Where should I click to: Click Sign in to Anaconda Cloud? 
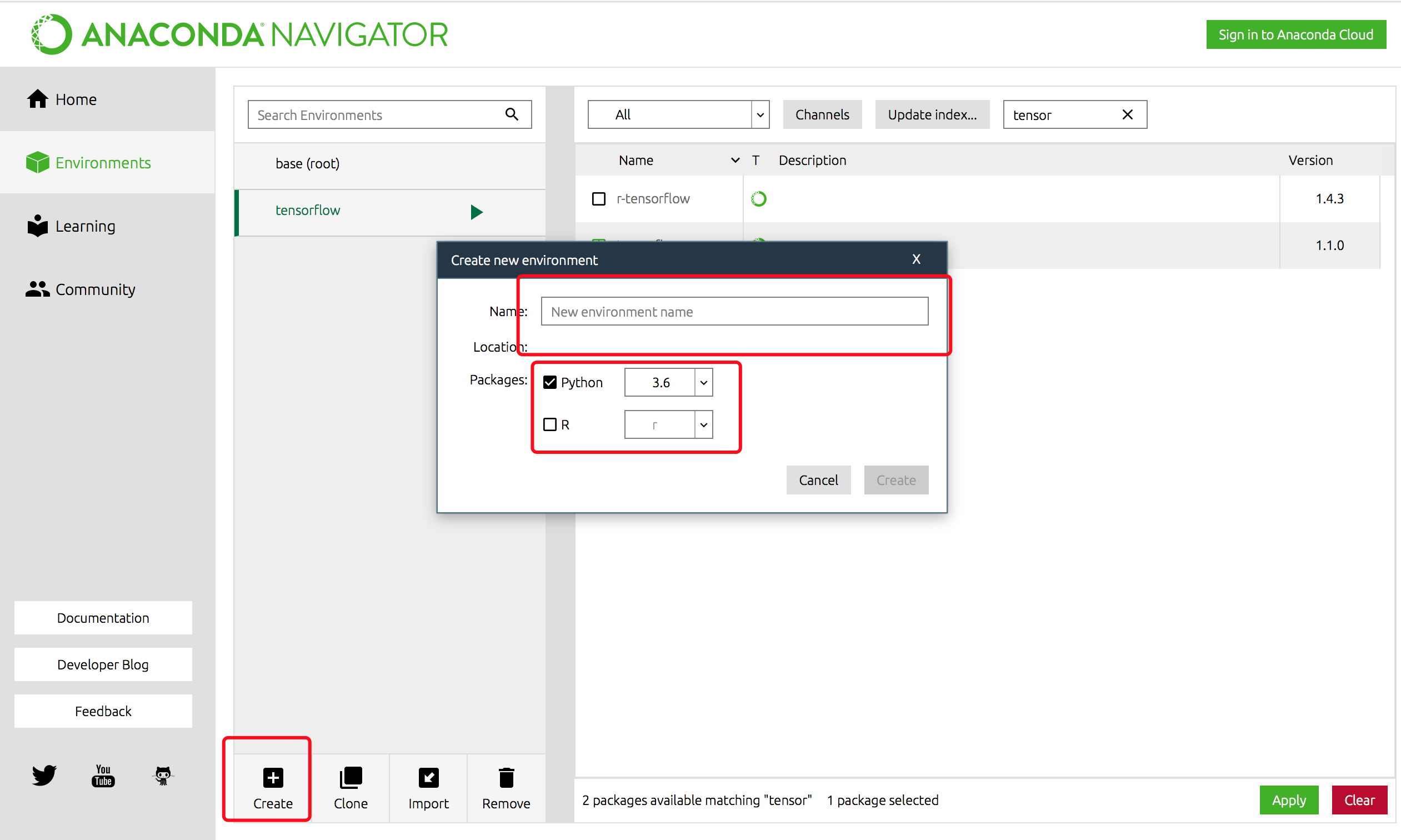[1296, 34]
